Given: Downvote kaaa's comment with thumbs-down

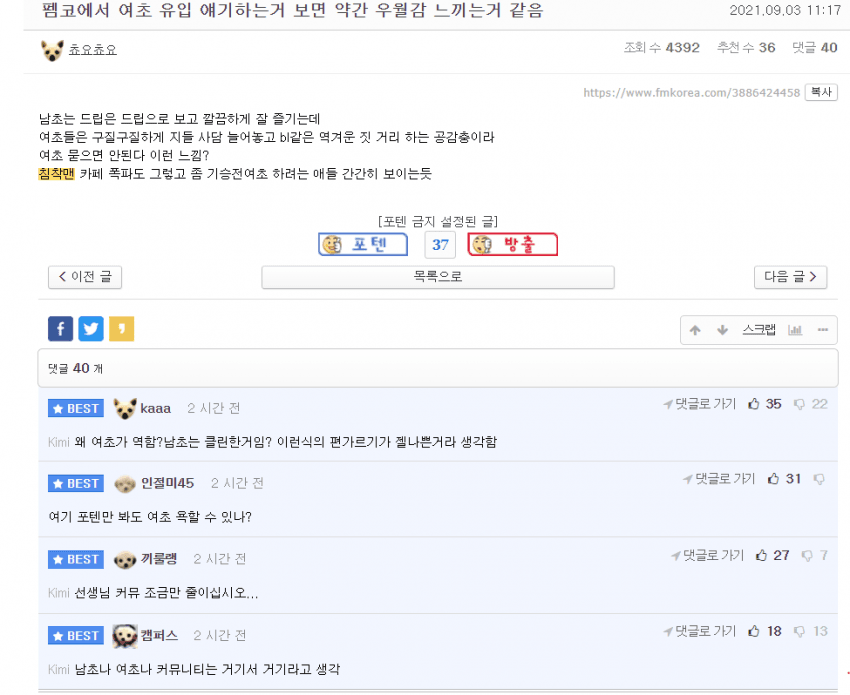Looking at the screenshot, I should 799,404.
